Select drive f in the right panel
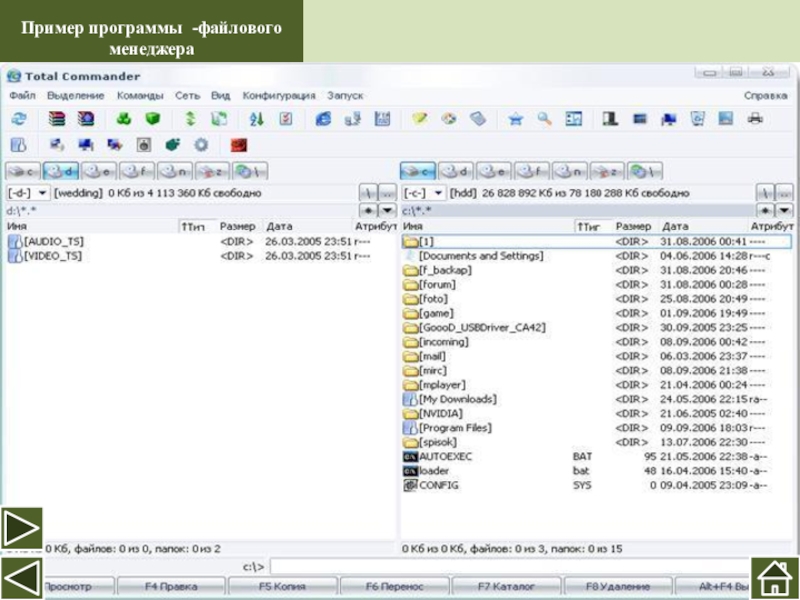Viewport: 800px width, 600px height. (x=532, y=171)
